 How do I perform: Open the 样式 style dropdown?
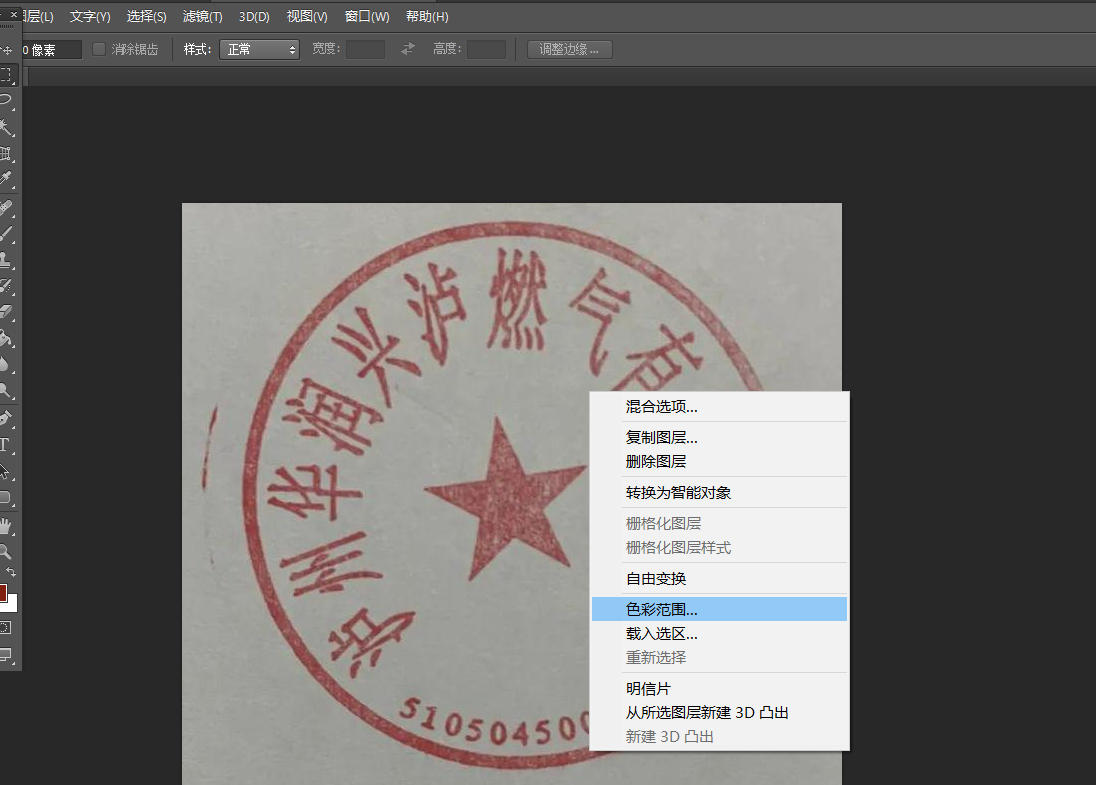[259, 49]
